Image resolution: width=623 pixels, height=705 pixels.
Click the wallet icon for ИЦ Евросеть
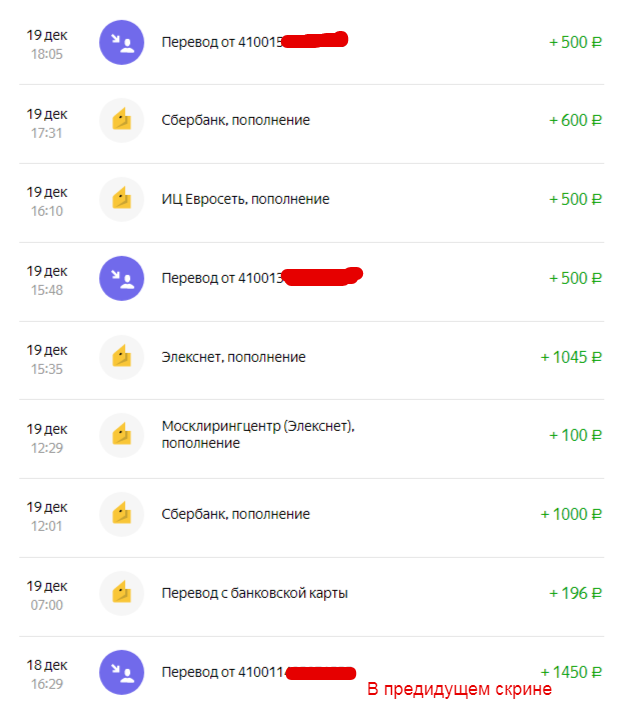[122, 199]
